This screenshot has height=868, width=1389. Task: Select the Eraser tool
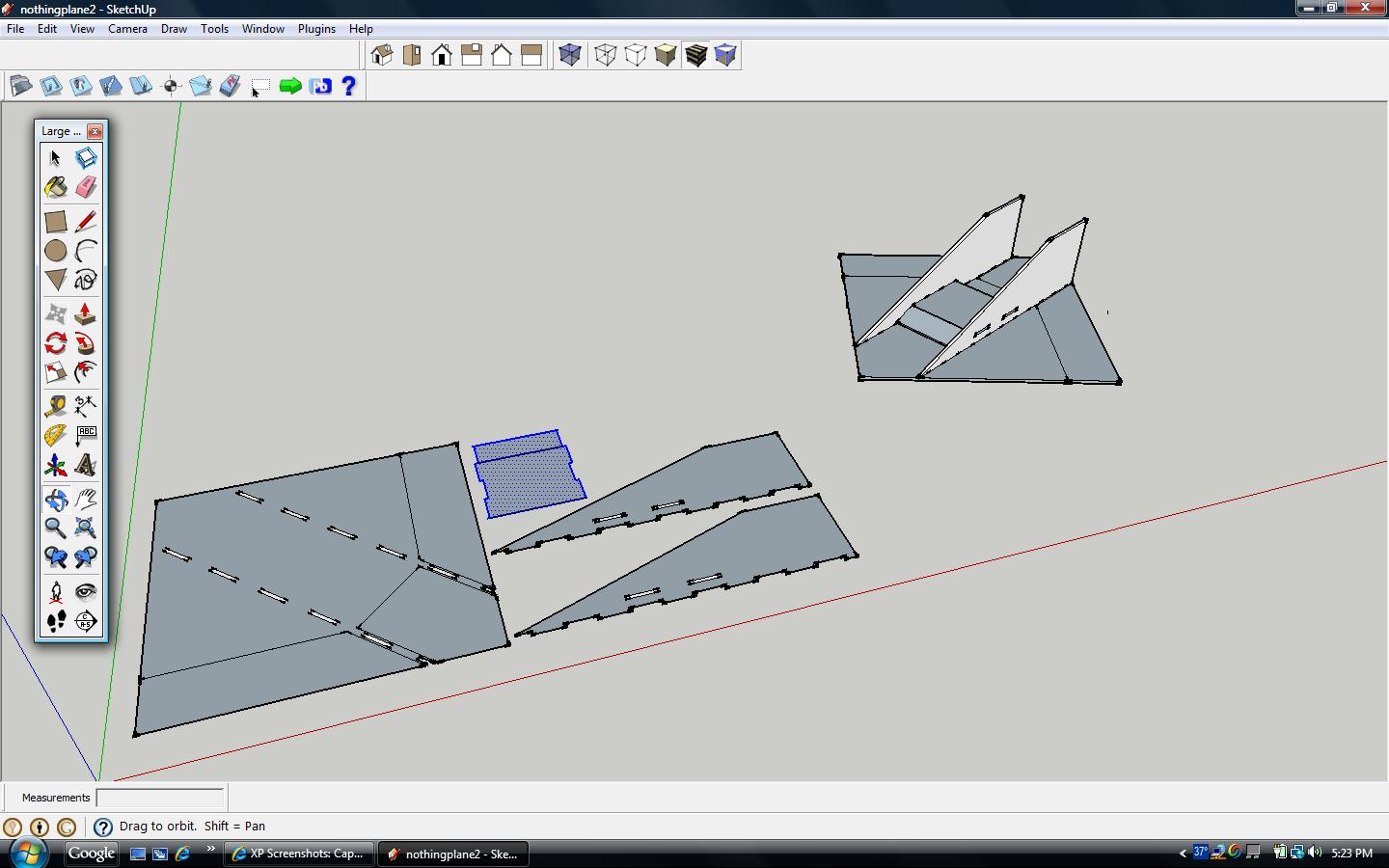point(86,187)
